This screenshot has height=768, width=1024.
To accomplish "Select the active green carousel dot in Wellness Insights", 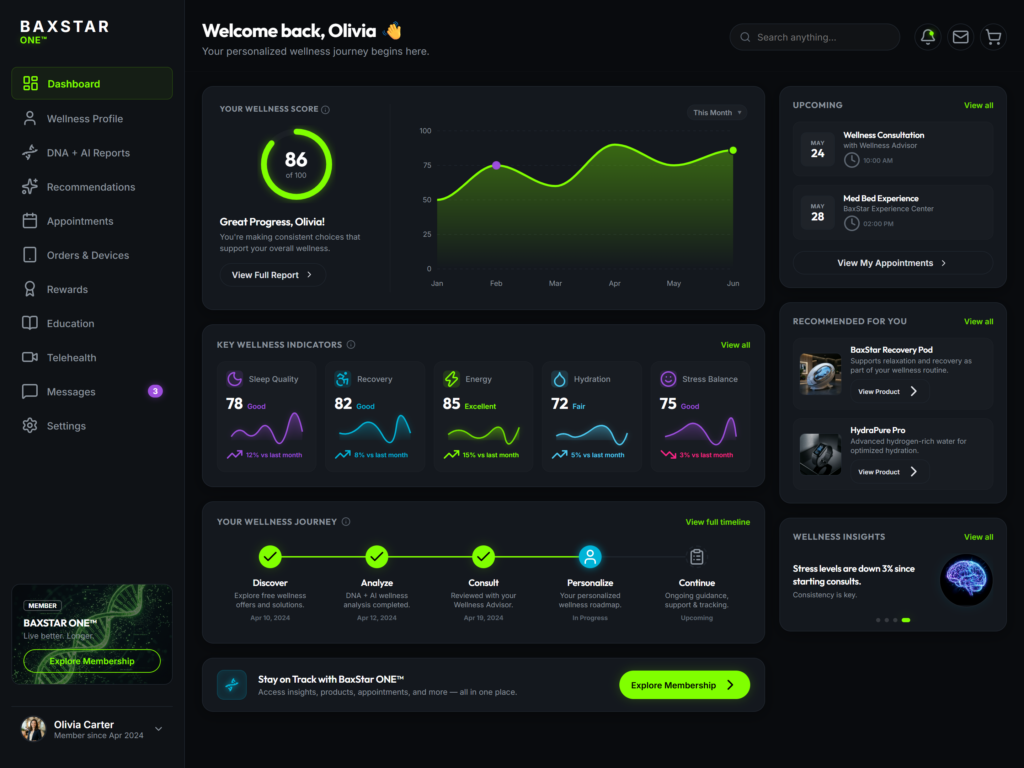I will click(906, 620).
